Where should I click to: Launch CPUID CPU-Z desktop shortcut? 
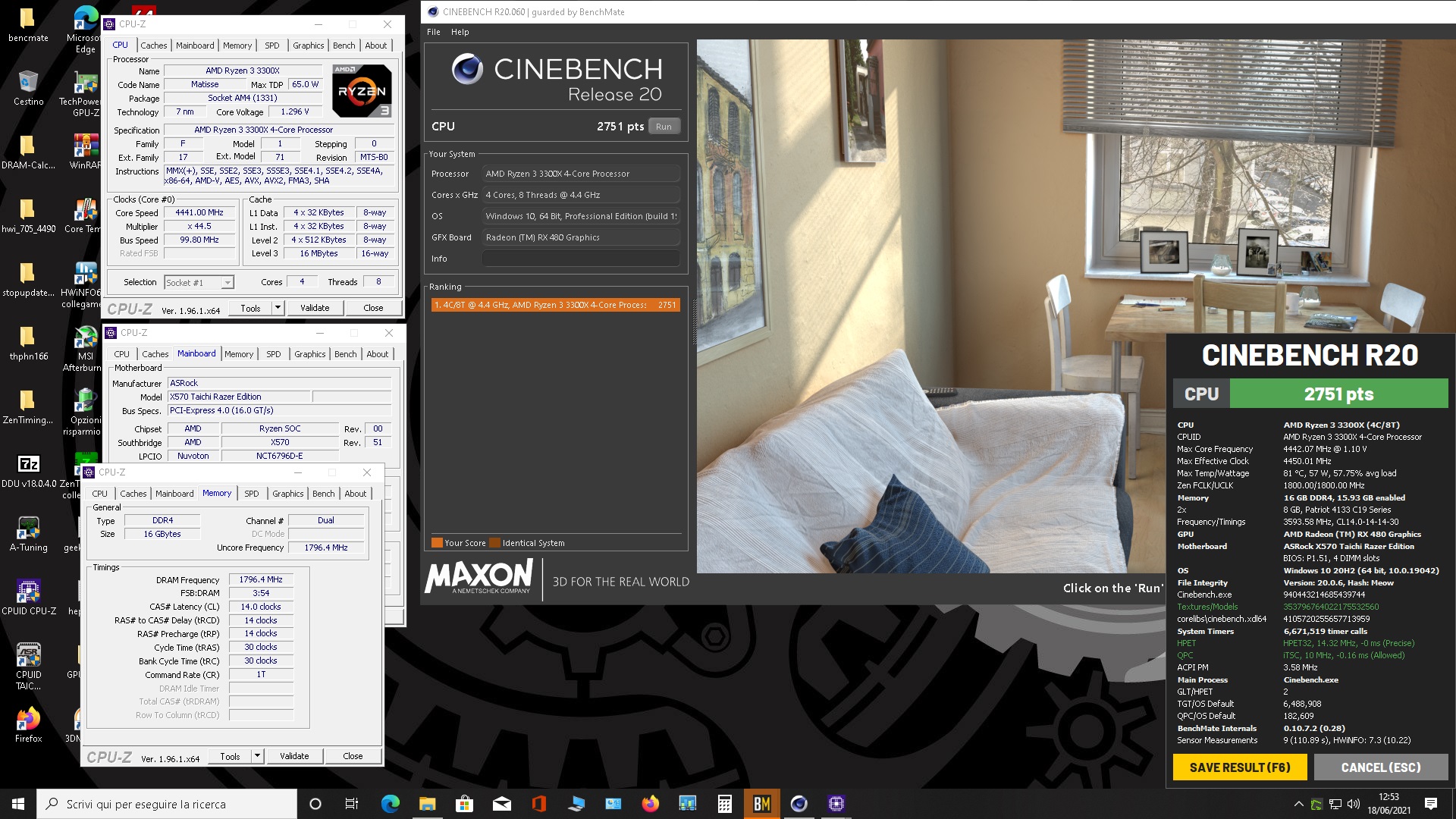(28, 598)
